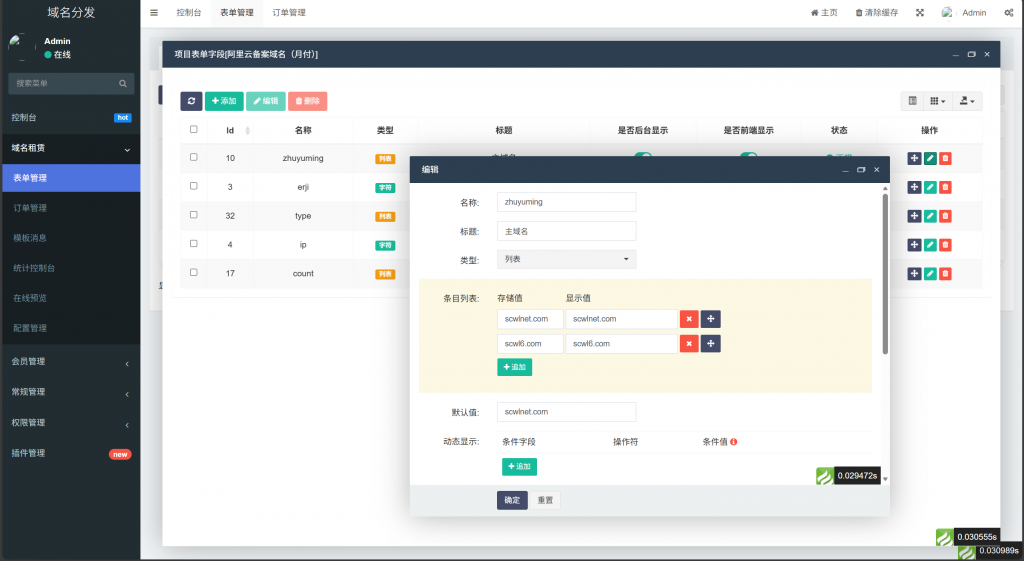Expand the 常规管理 sidebar group
The height and width of the screenshot is (561, 1024).
coord(71,392)
